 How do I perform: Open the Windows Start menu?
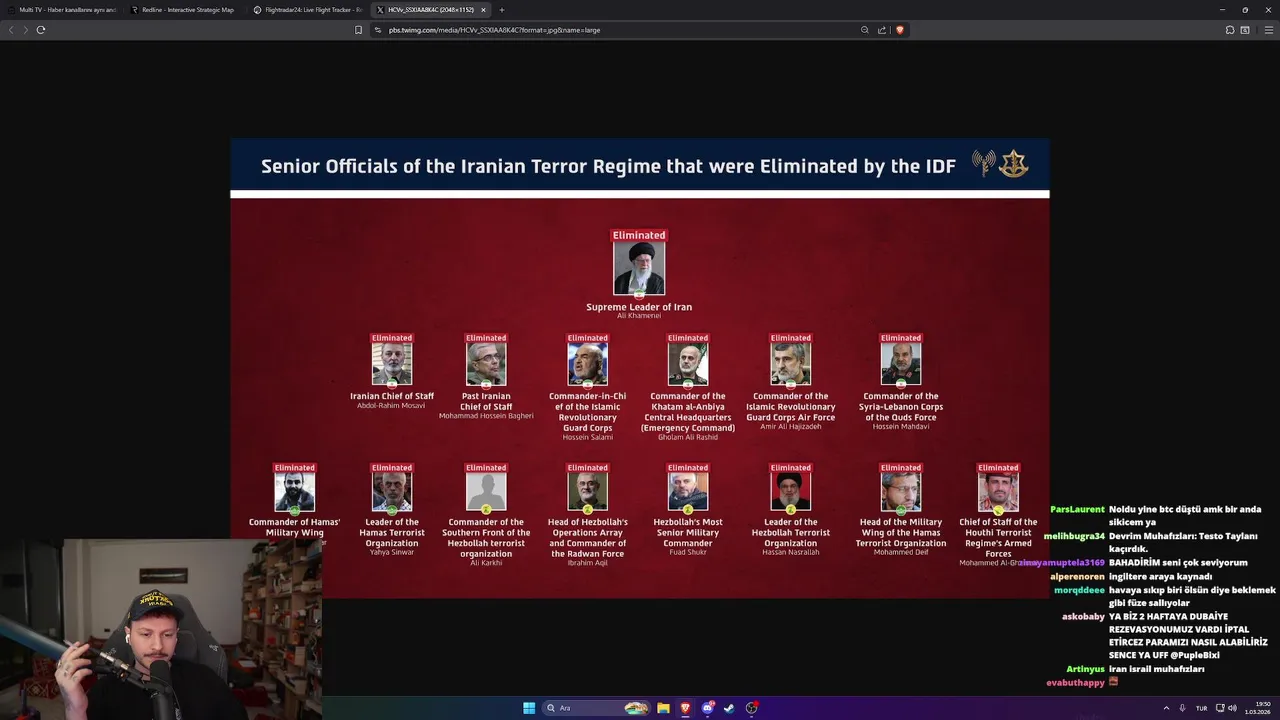(529, 708)
